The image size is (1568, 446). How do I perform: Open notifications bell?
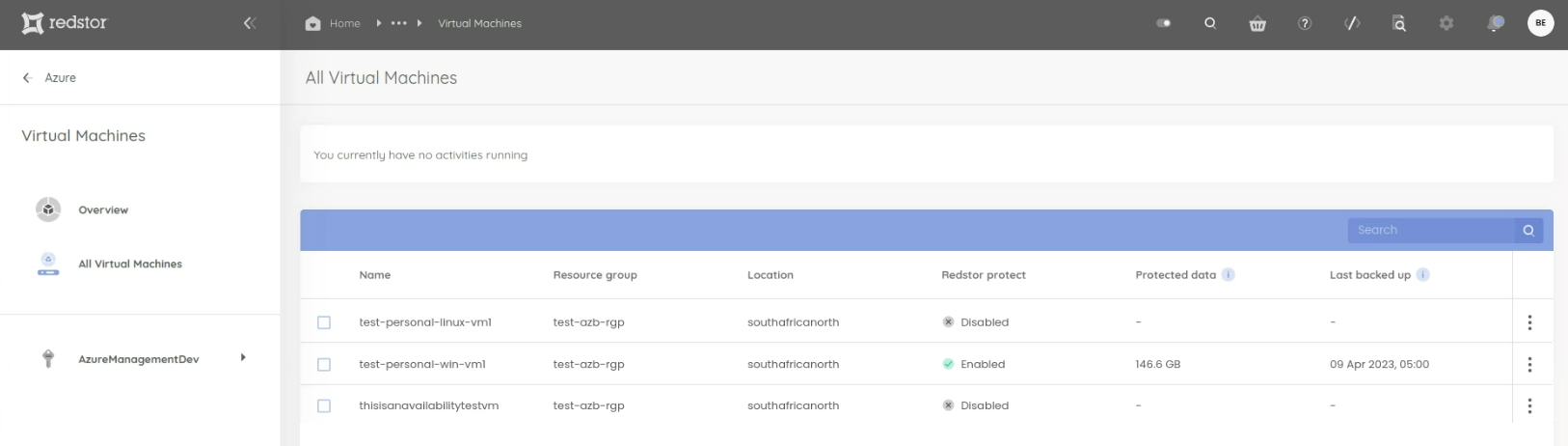(x=1495, y=23)
